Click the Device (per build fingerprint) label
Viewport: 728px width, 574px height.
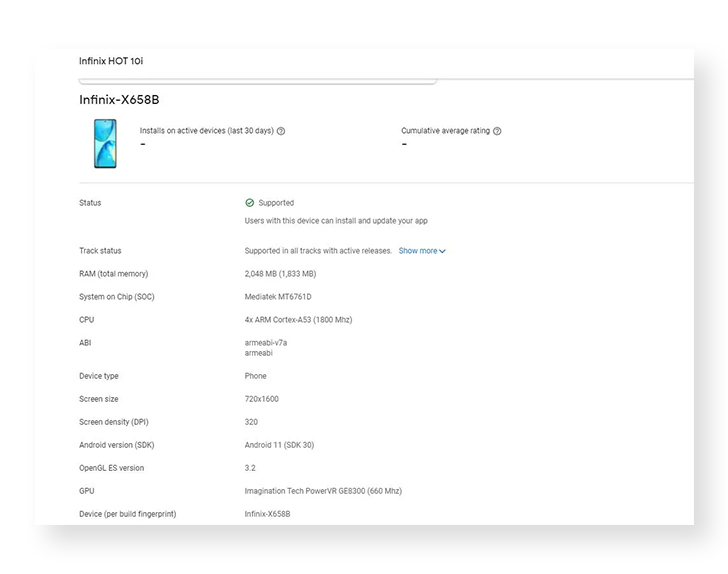128,514
